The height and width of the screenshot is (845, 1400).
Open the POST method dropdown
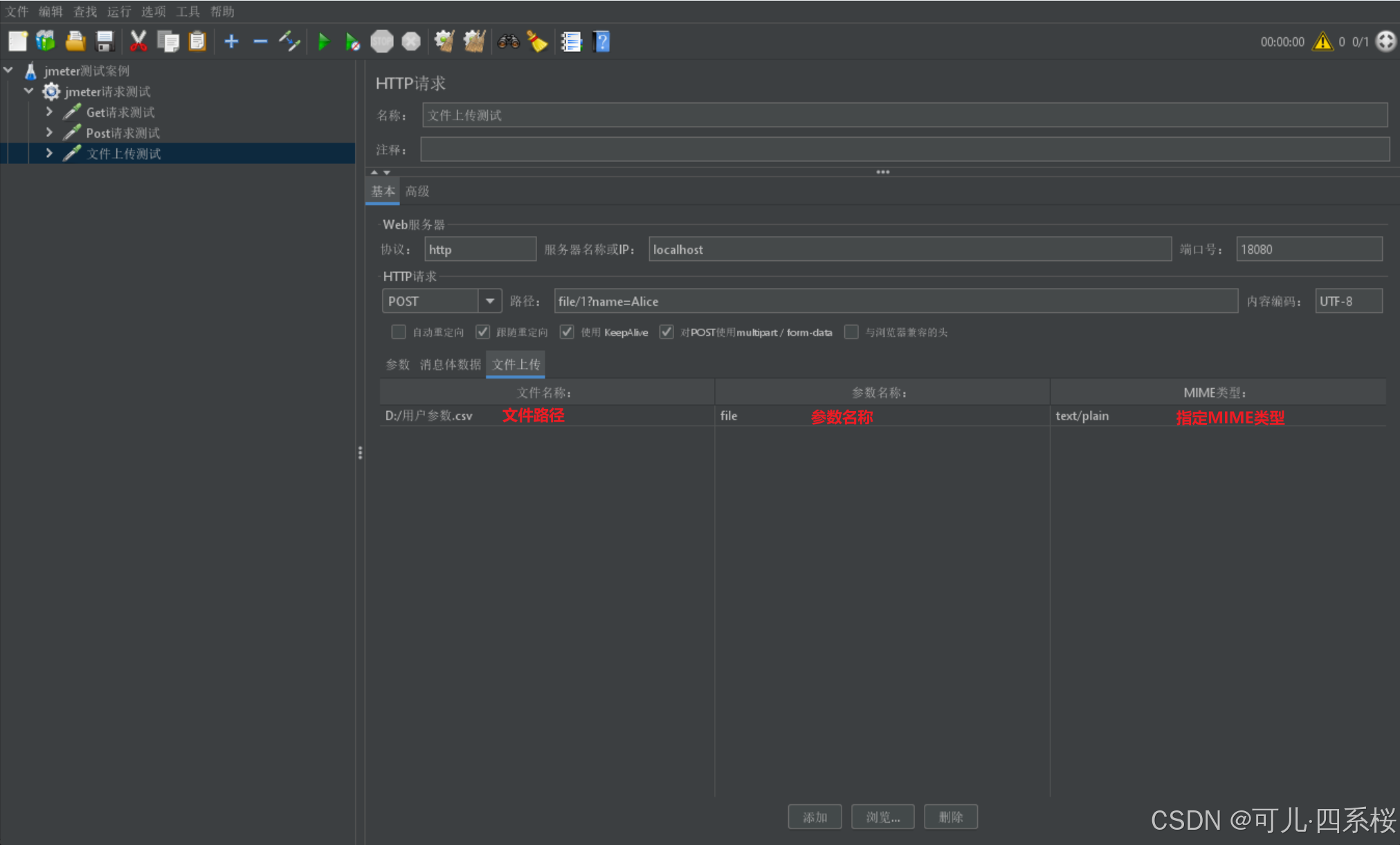(490, 301)
